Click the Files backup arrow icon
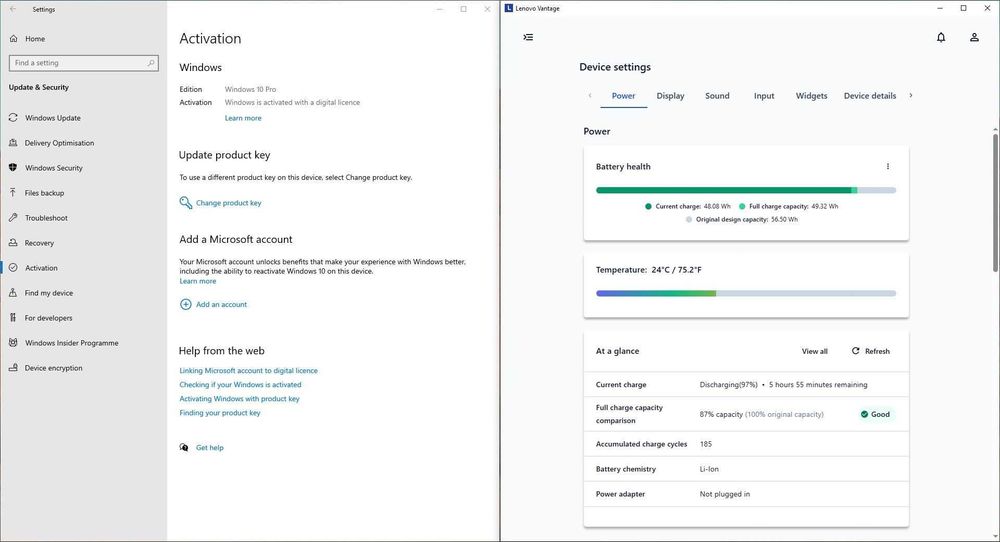 [x=13, y=193]
